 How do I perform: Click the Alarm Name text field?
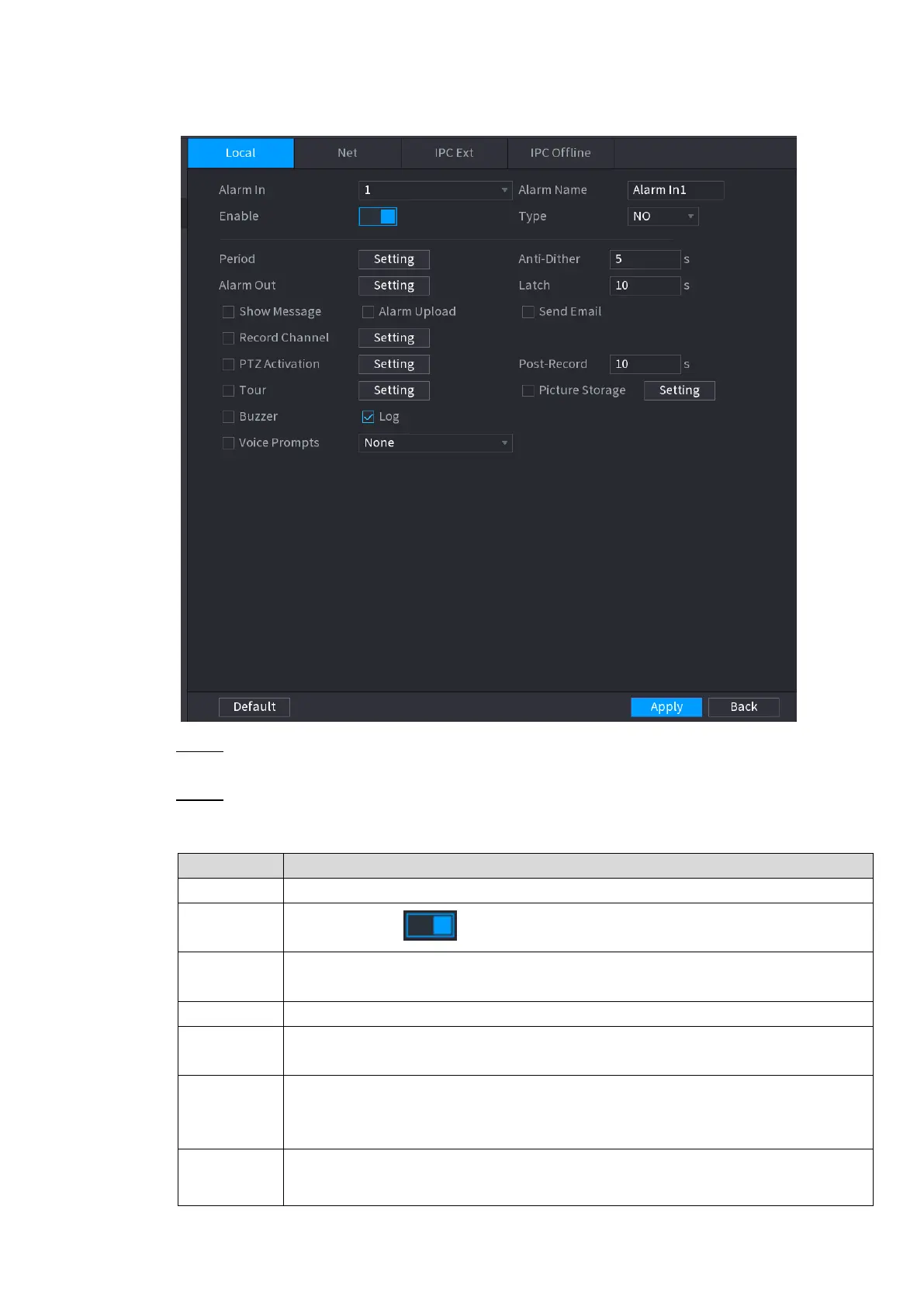(676, 190)
